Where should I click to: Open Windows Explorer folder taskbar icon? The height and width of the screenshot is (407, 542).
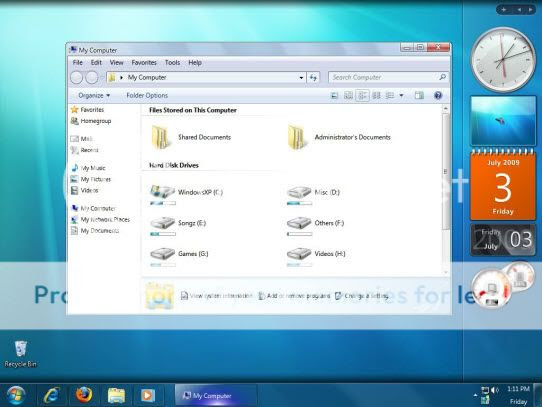pos(116,395)
